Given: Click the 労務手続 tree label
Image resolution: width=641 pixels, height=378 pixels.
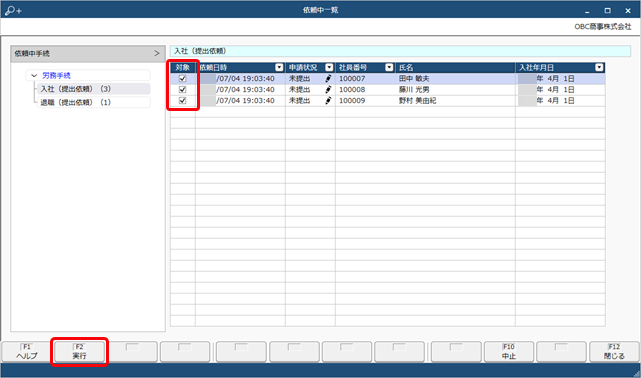Looking at the screenshot, I should tap(56, 76).
